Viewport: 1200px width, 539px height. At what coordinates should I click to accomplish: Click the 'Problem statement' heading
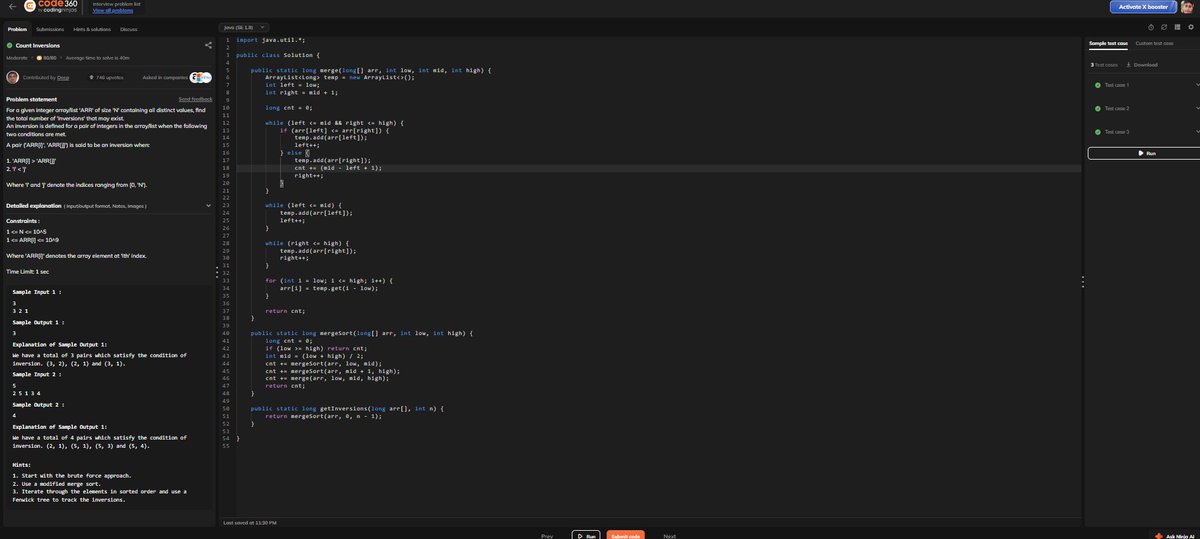pos(30,99)
